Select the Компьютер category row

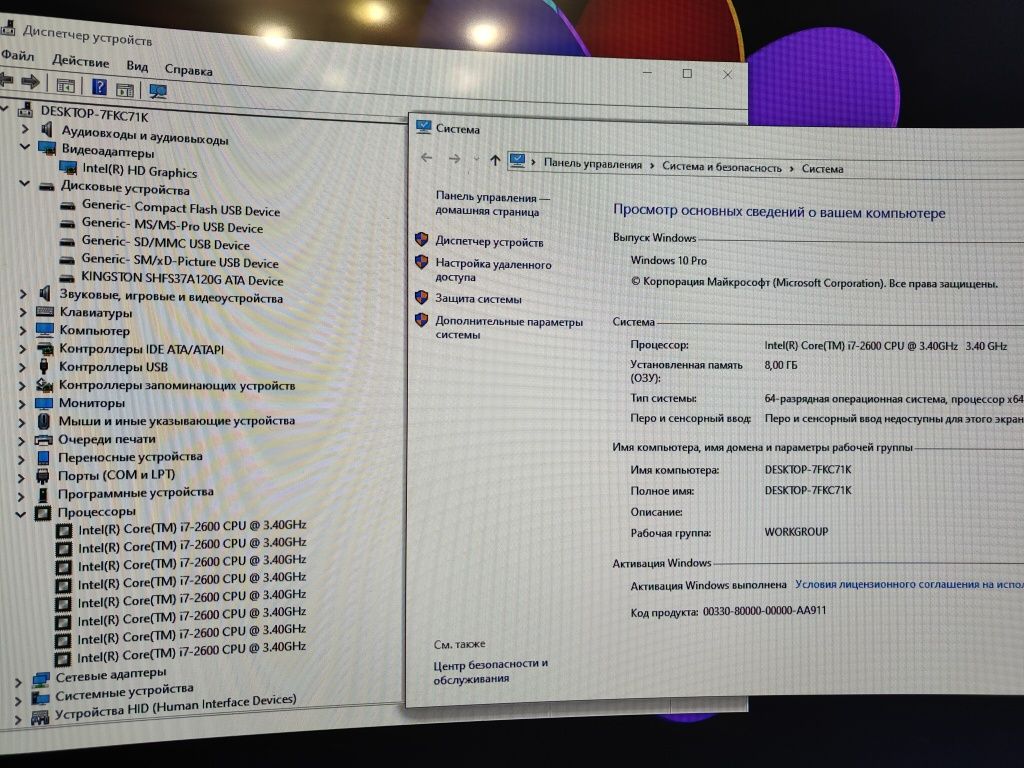94,330
